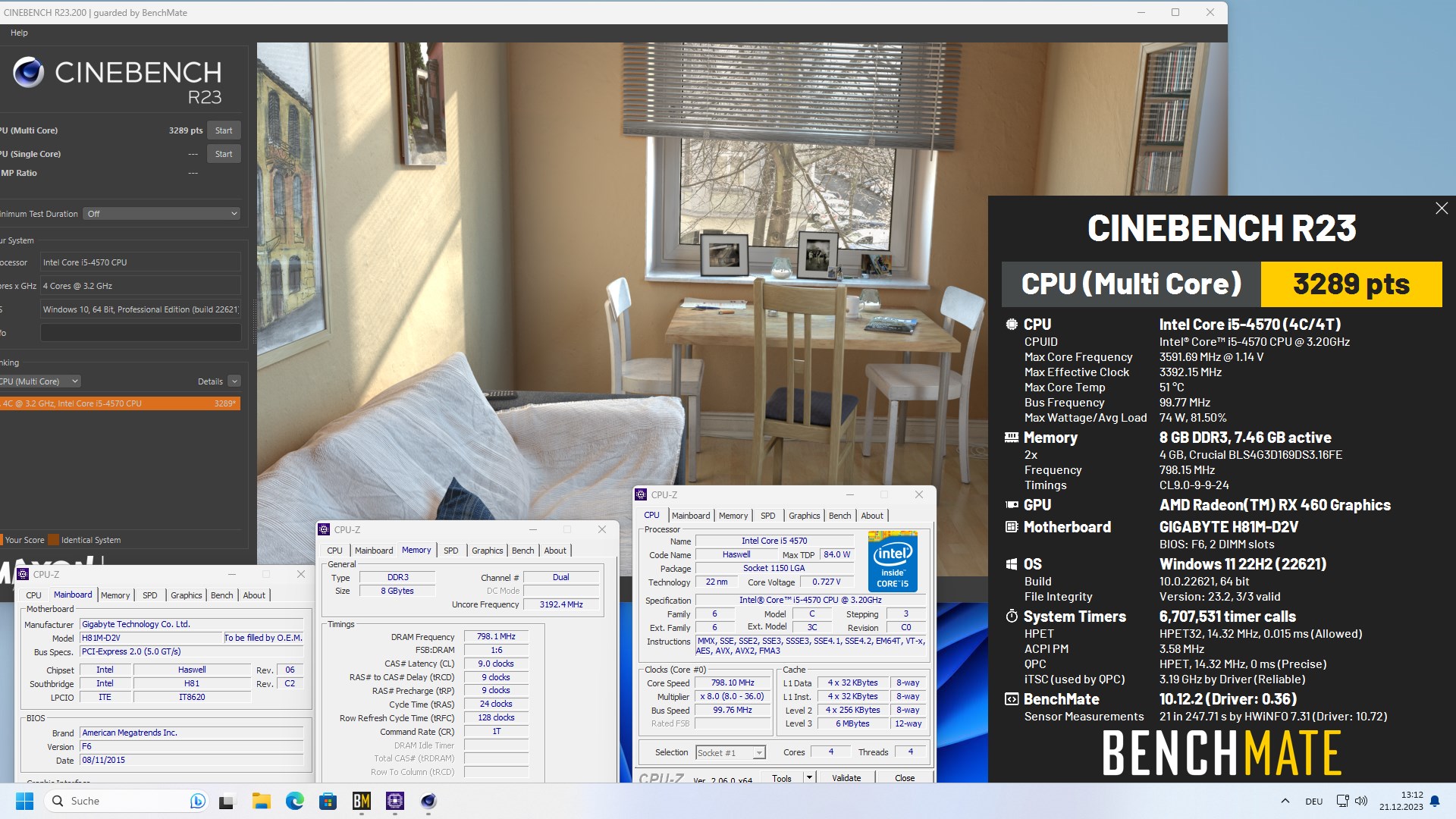Open Task View from the taskbar
1456x819 pixels.
[x=227, y=801]
